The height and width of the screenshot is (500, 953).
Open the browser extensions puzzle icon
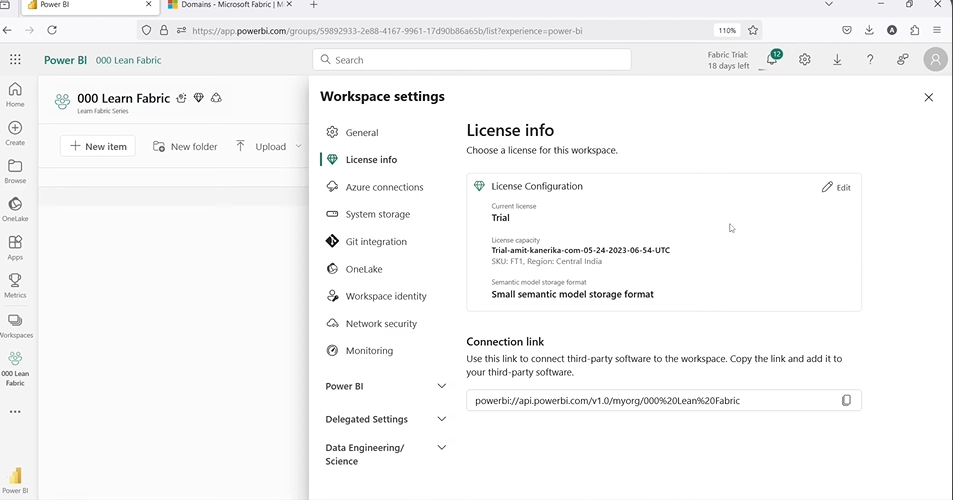coord(915,30)
